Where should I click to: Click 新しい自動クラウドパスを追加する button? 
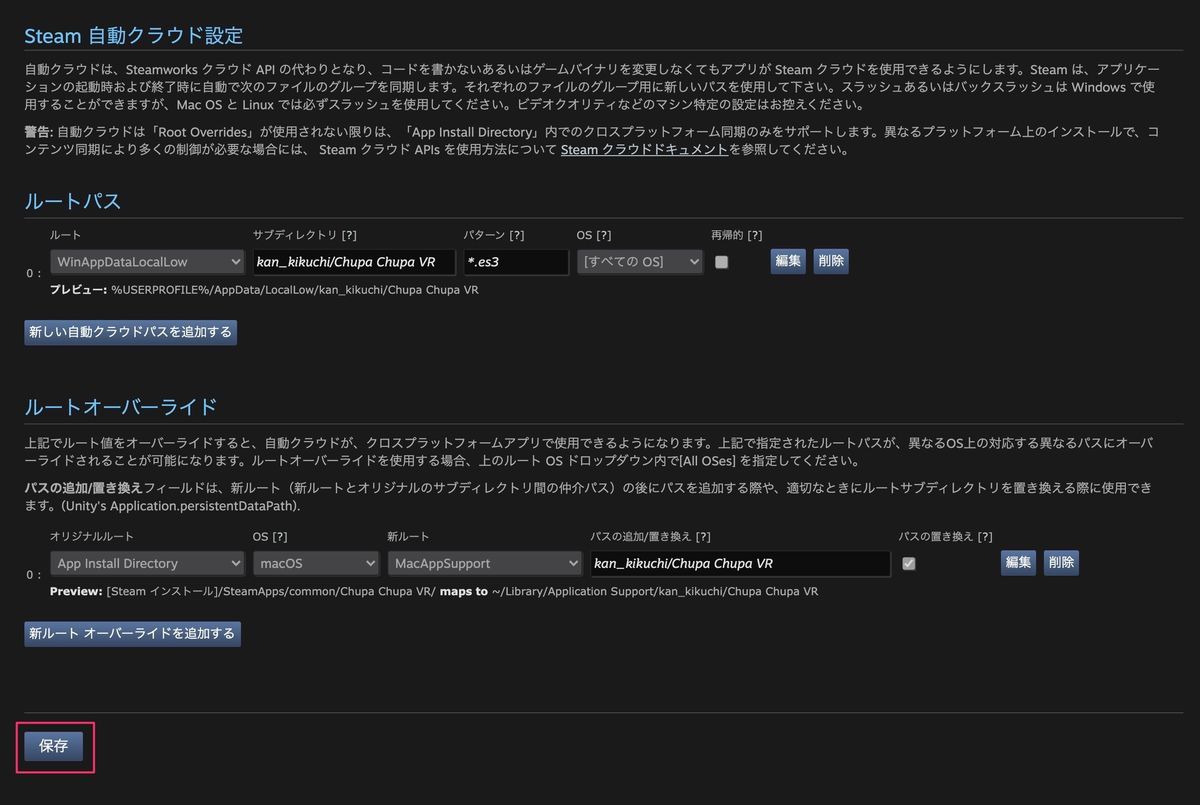pos(131,332)
